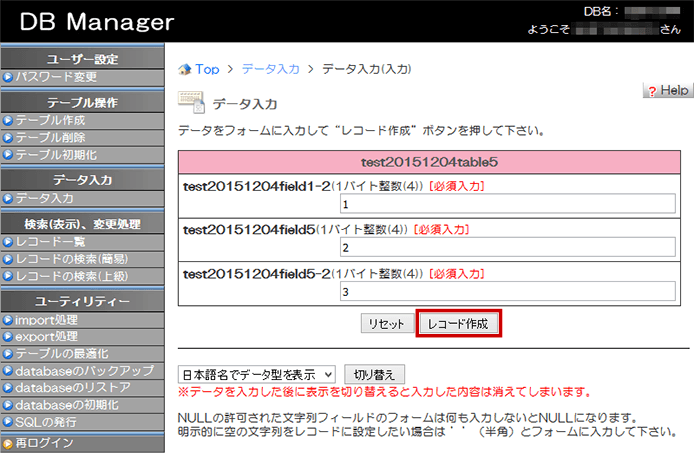Open the Help button
Screen dimensions: 694x453
pyautogui.click(x=666, y=91)
